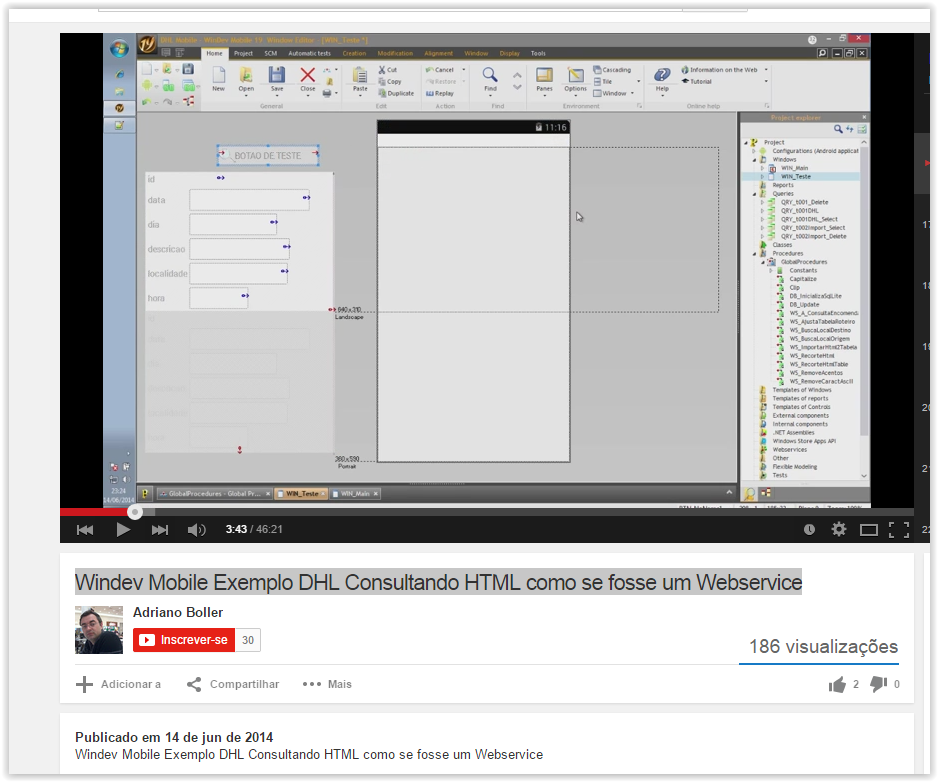Like the video with thumbs up
This screenshot has width=938, height=782.
coord(838,684)
